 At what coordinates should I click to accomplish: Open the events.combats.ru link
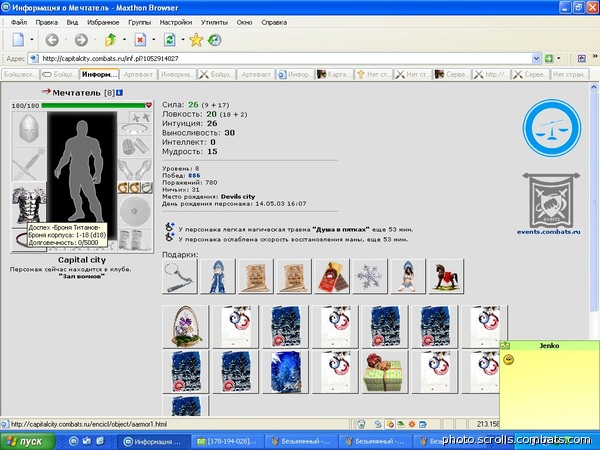coord(548,232)
